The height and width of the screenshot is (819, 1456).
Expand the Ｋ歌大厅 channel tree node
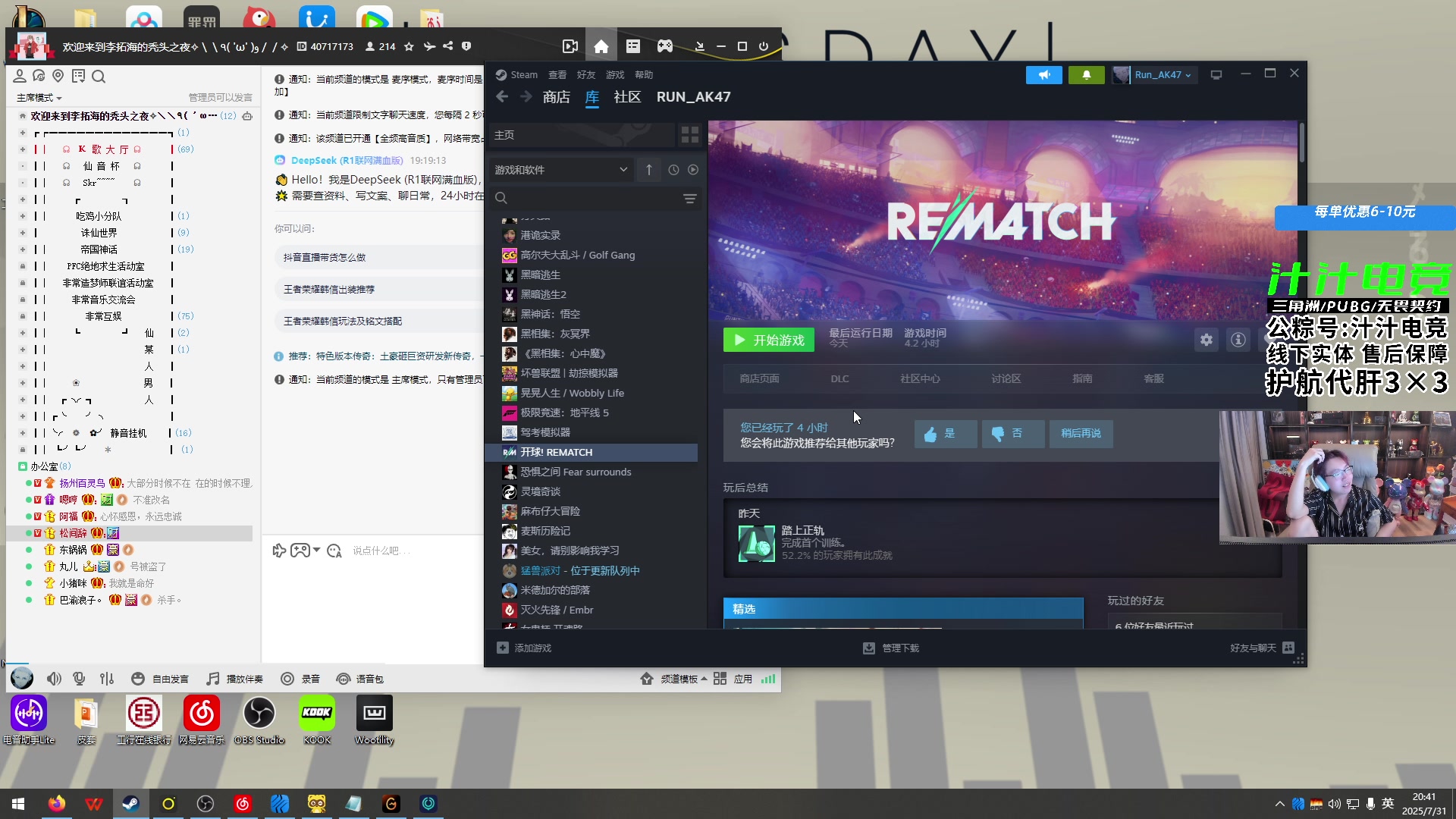coord(23,149)
